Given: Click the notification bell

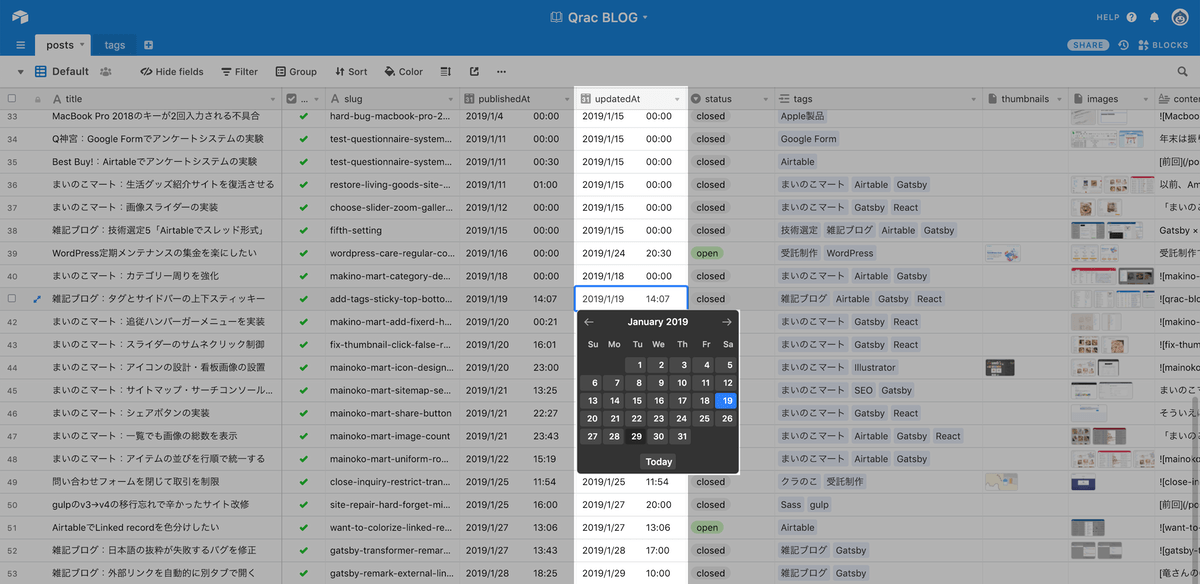Looking at the screenshot, I should [1153, 16].
